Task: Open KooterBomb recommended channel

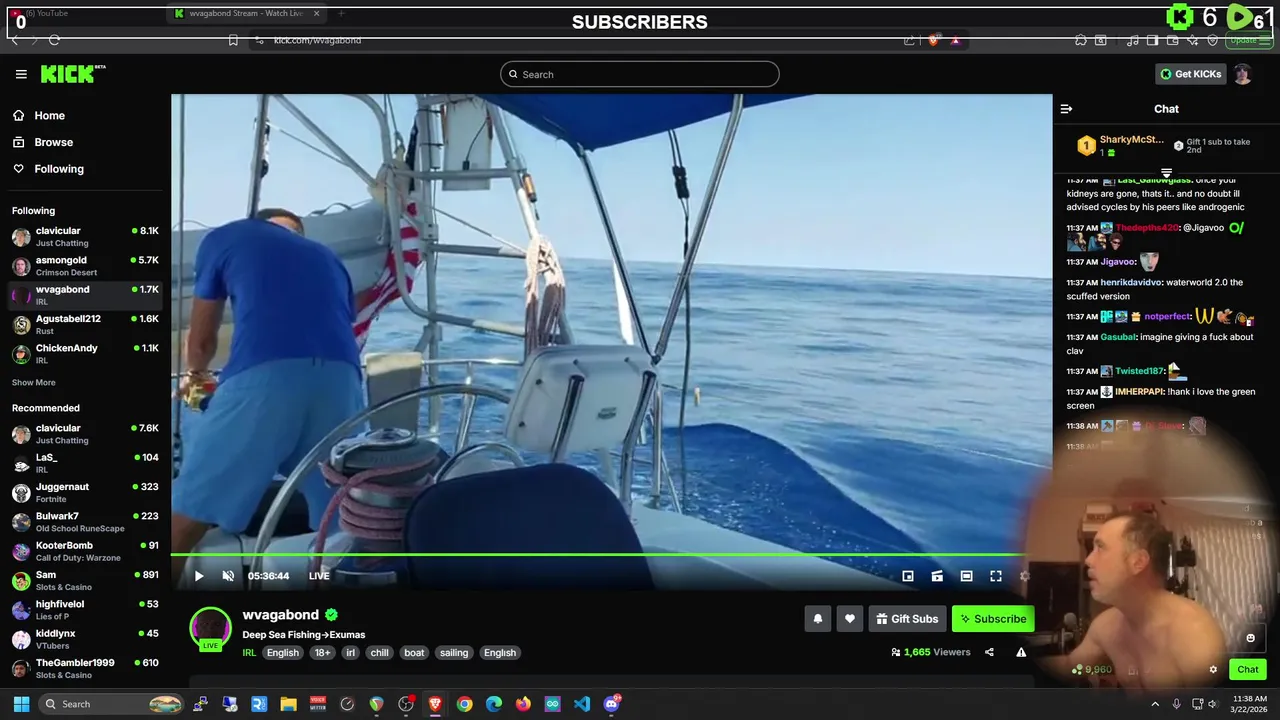Action: point(85,551)
